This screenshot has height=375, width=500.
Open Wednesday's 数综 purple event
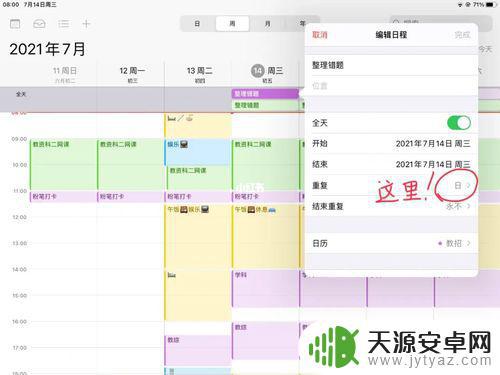[265, 341]
